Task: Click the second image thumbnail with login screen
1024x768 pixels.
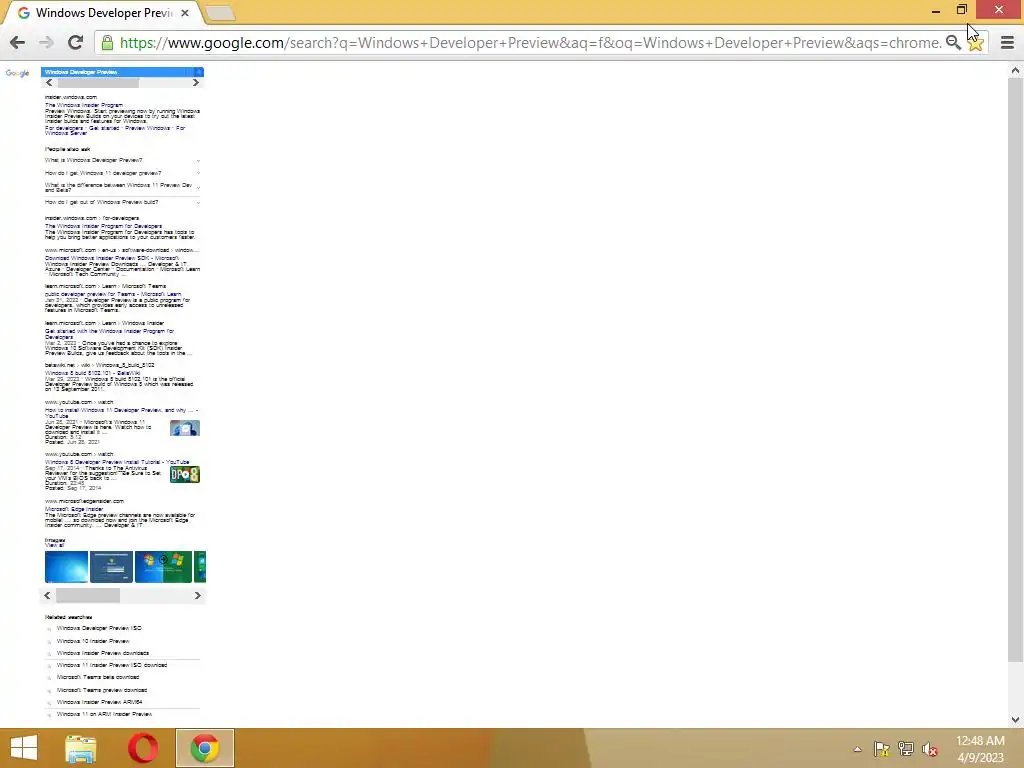Action: [x=112, y=567]
